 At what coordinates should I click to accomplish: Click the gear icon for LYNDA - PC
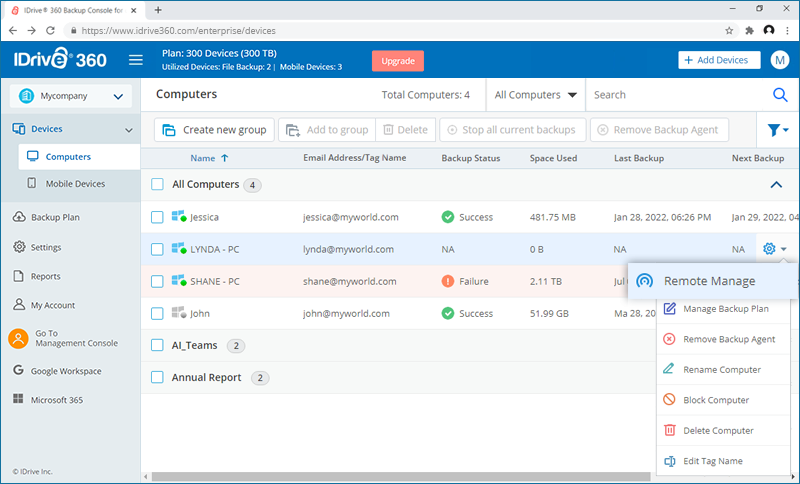click(x=769, y=249)
